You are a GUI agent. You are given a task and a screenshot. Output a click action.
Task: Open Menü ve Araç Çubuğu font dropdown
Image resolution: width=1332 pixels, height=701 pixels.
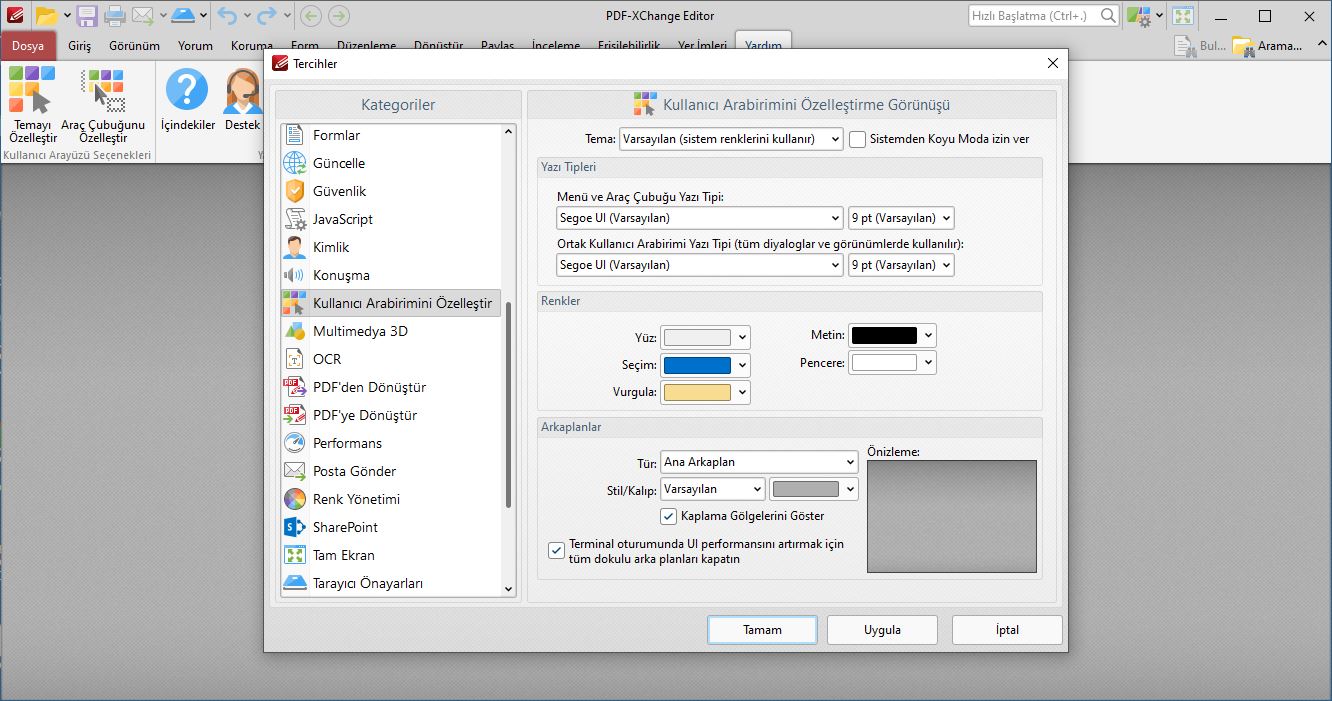pos(700,217)
